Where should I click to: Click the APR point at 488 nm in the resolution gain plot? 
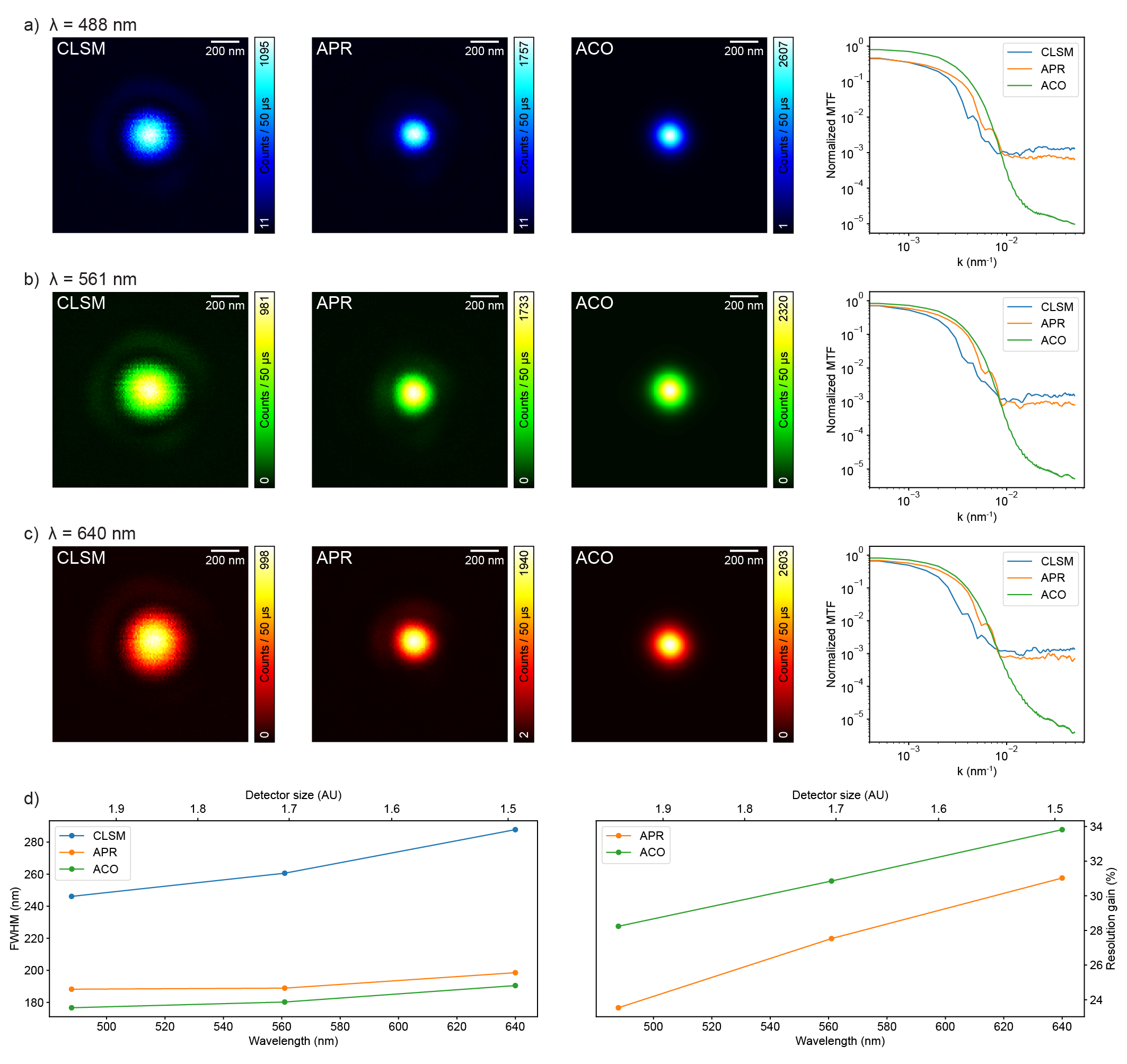[x=618, y=1008]
